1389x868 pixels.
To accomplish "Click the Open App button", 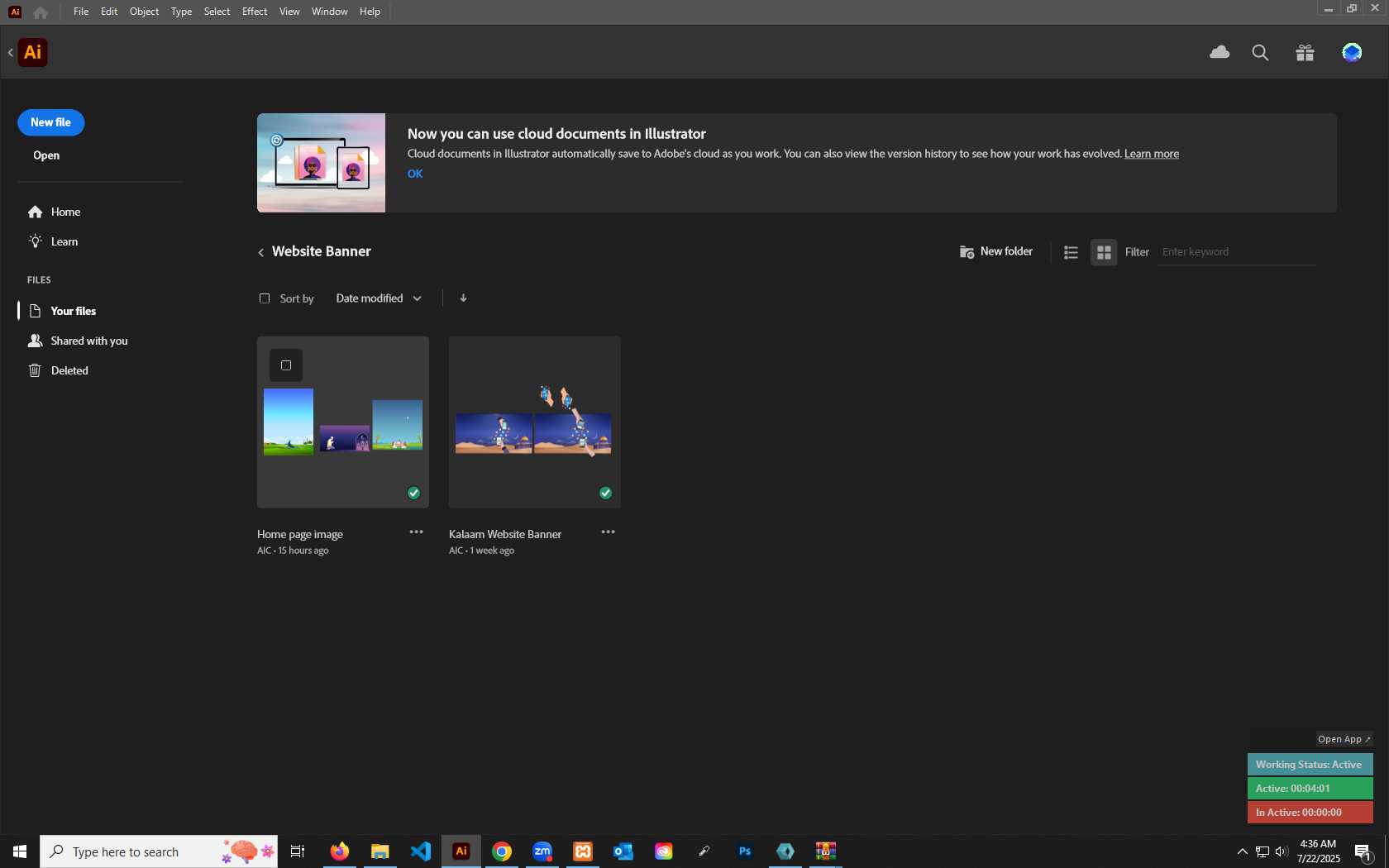I will 1344,739.
